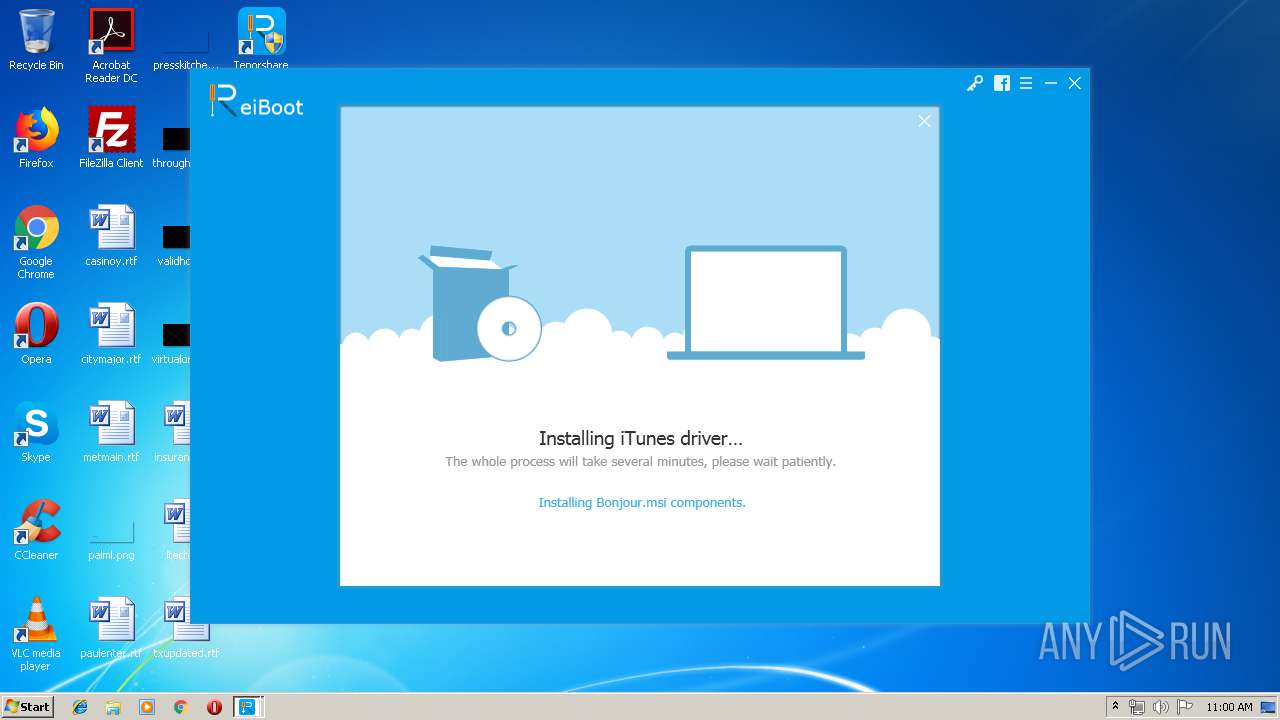This screenshot has width=1280, height=720.
Task: Launch the Skype desktop shortcut
Action: click(x=36, y=432)
